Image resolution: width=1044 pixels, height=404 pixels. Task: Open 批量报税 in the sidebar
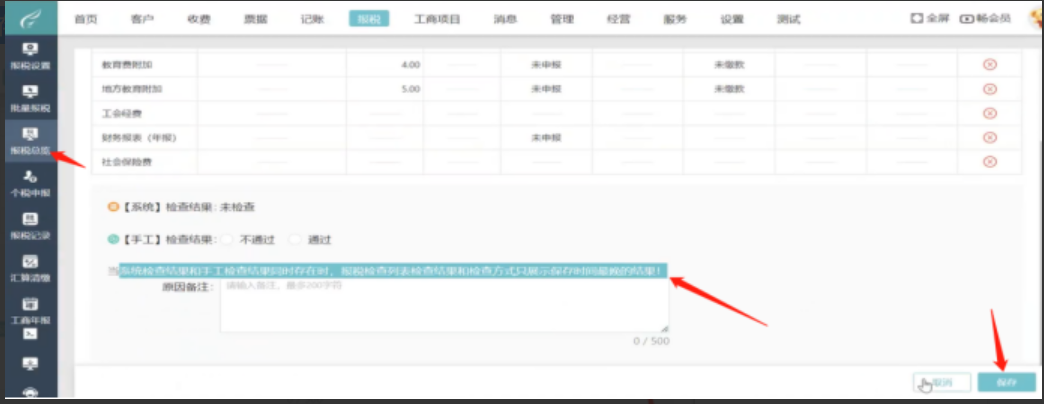[x=30, y=97]
